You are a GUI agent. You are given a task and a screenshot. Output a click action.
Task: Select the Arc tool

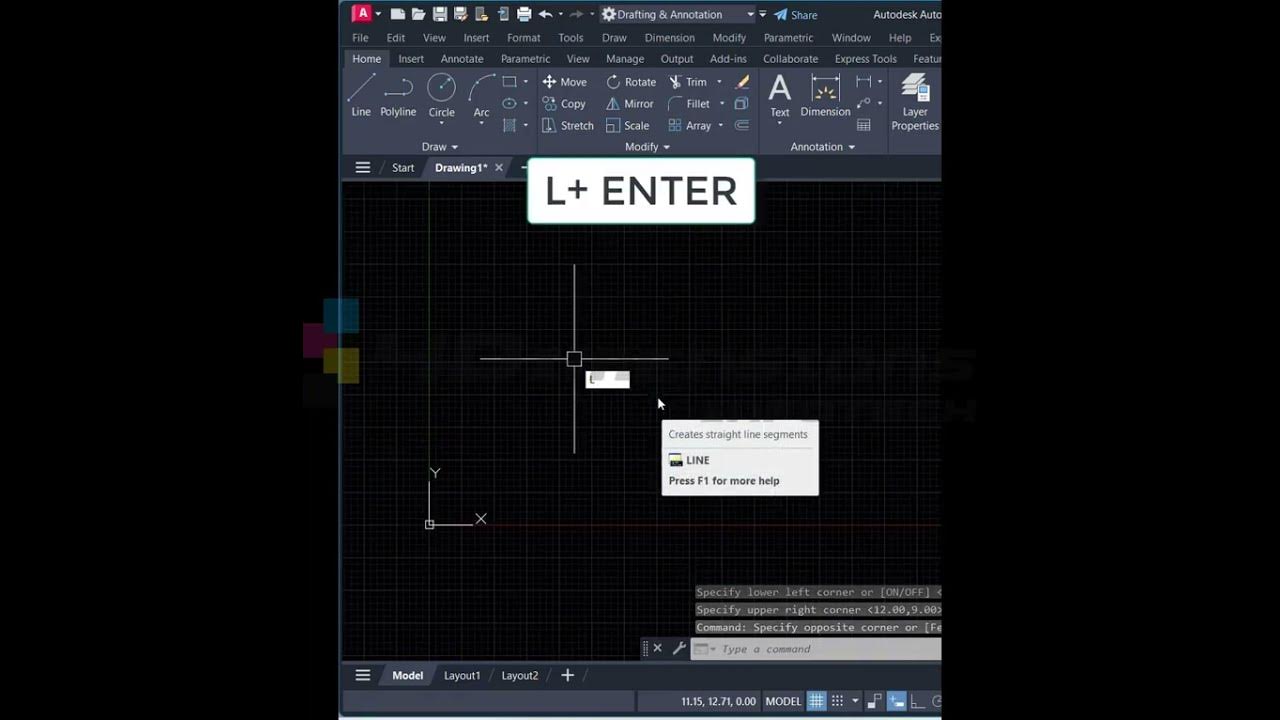pyautogui.click(x=482, y=96)
